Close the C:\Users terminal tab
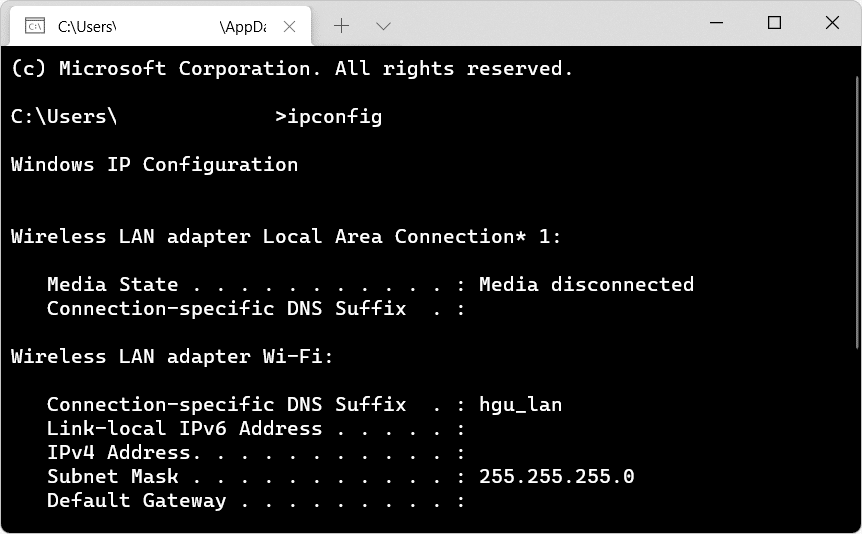The width and height of the screenshot is (862, 534). (290, 26)
